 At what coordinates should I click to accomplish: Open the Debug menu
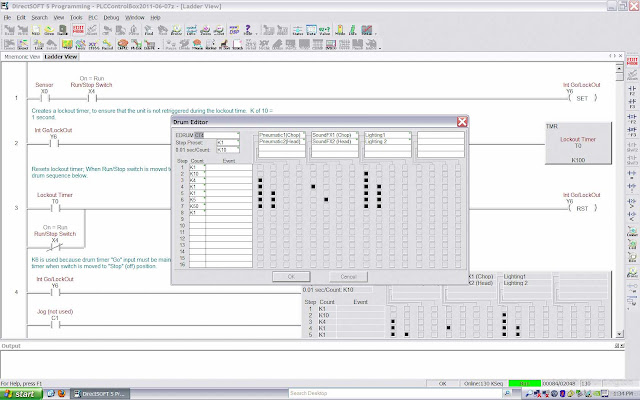click(111, 18)
